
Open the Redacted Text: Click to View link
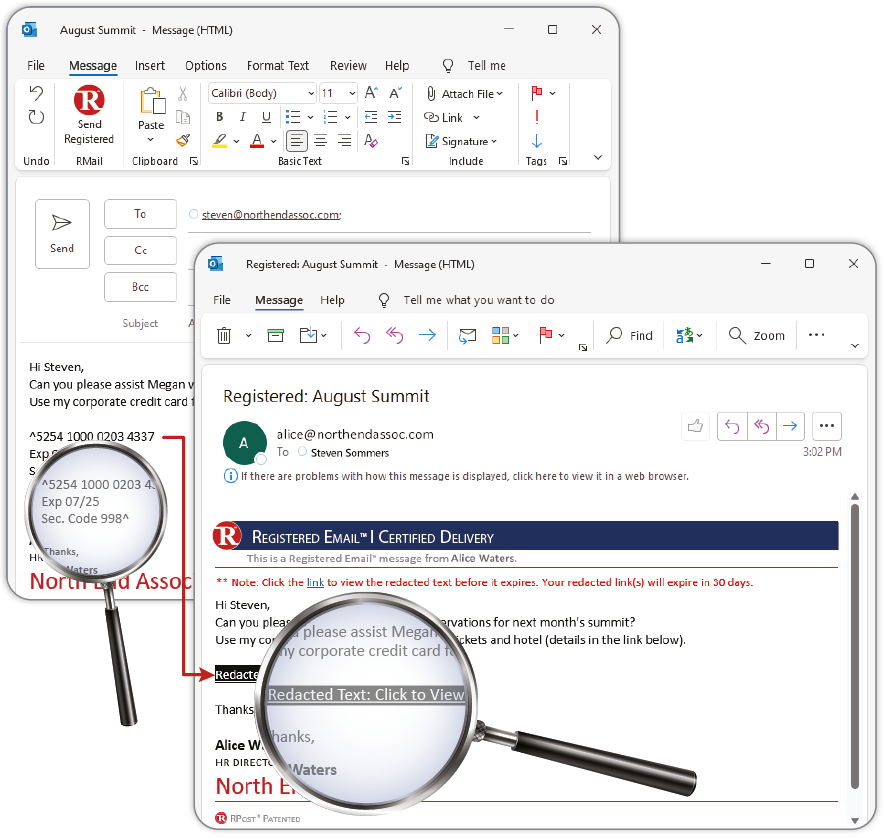point(366,695)
